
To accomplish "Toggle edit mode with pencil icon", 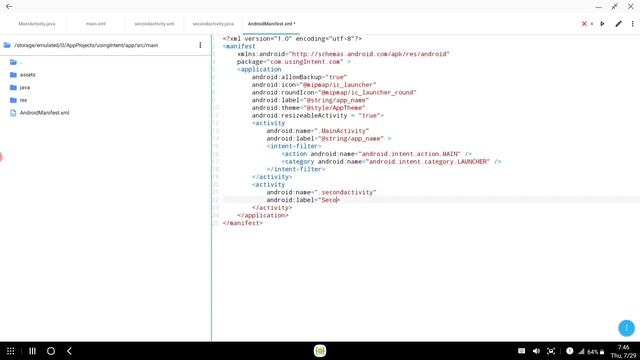I will tap(619, 24).
